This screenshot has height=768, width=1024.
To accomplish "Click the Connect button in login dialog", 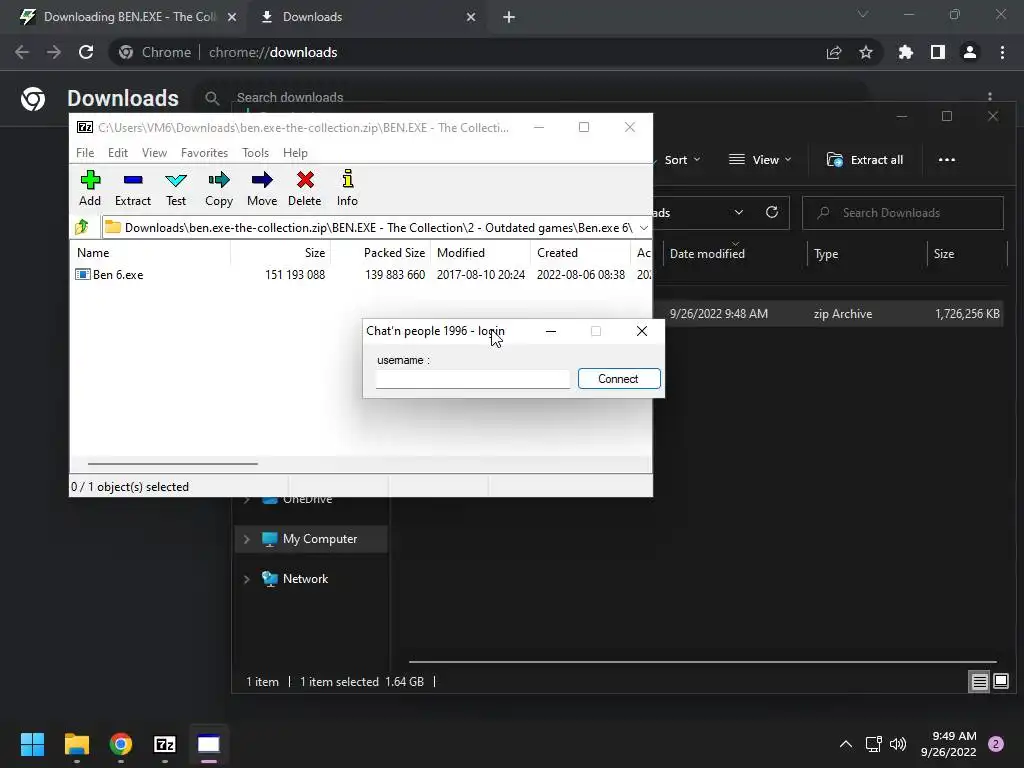I will (x=619, y=379).
